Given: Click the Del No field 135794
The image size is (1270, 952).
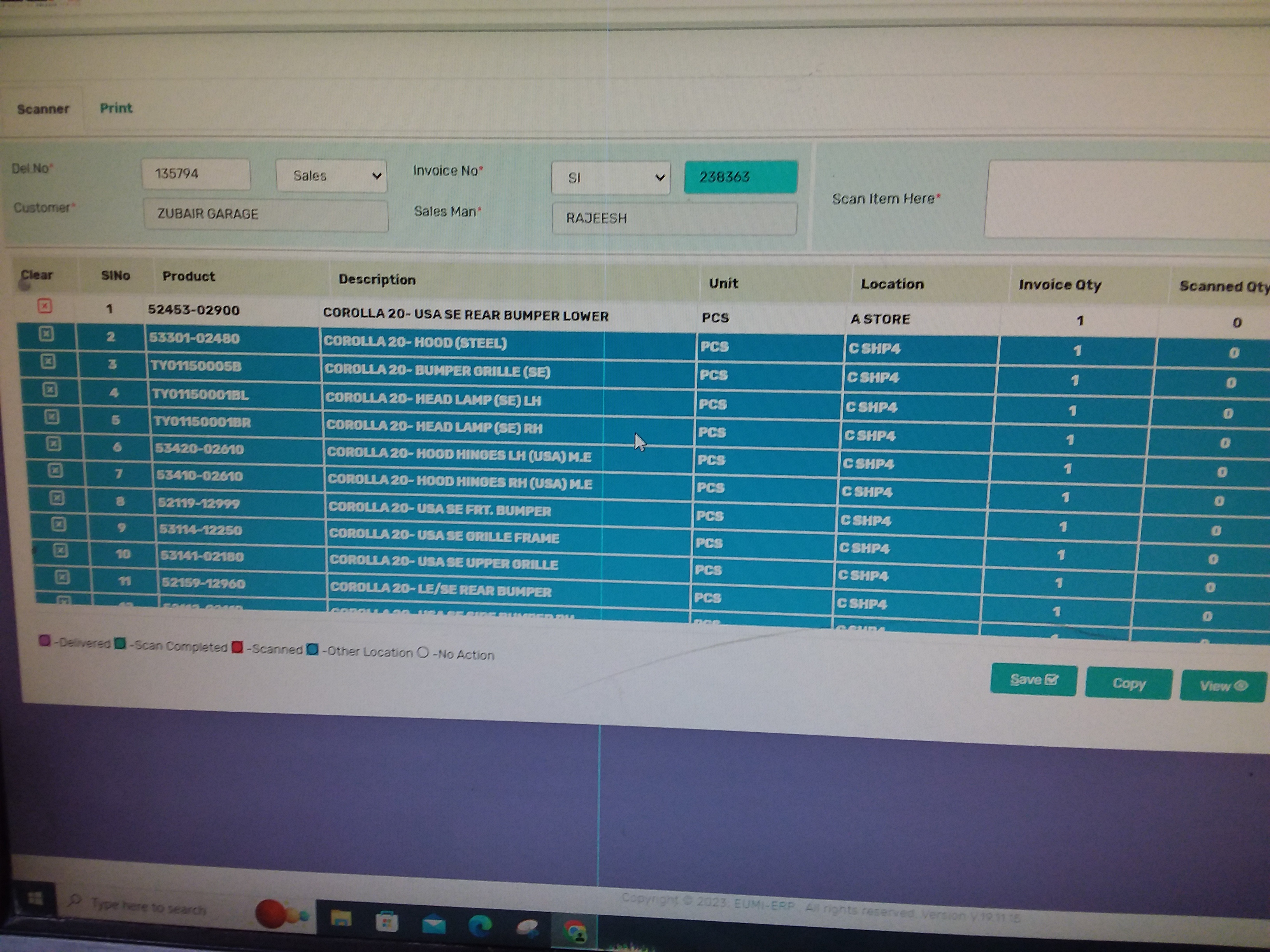Looking at the screenshot, I should click(x=196, y=174).
